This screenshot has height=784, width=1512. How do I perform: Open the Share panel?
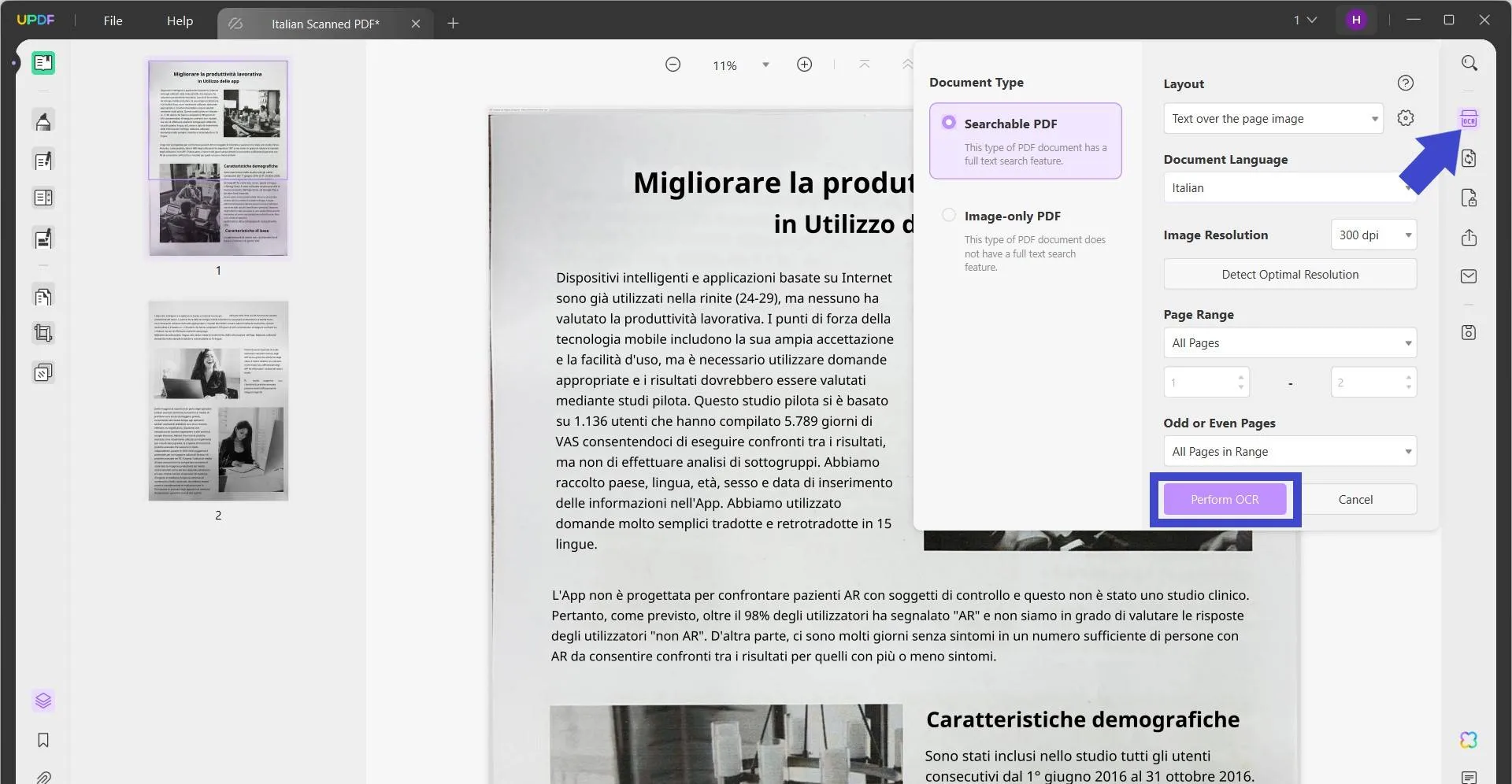pos(1469,237)
